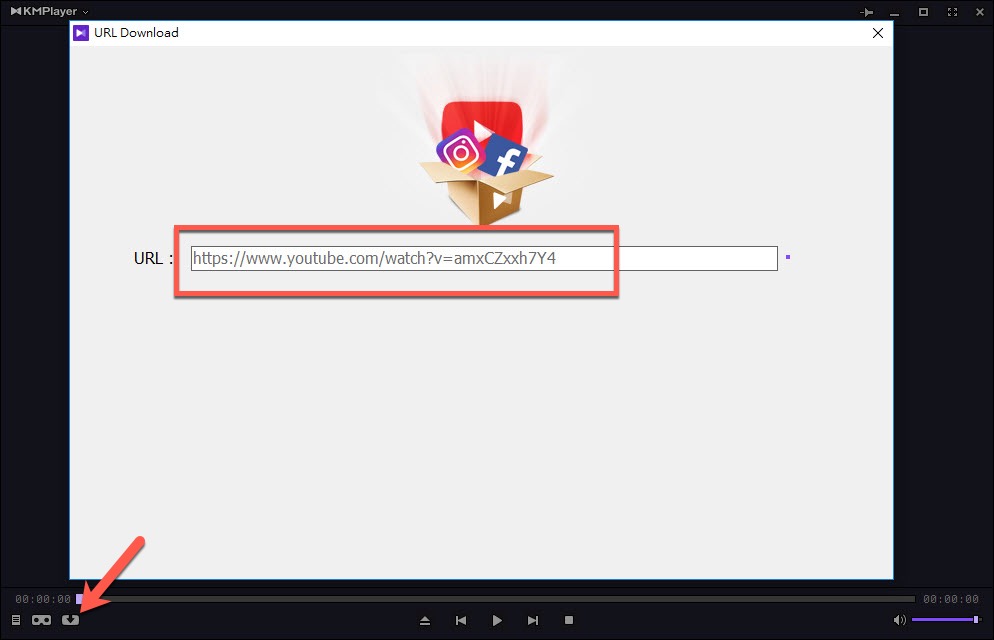The height and width of the screenshot is (640, 994).
Task: Click the elapsed time display on the left
Action: (43, 599)
